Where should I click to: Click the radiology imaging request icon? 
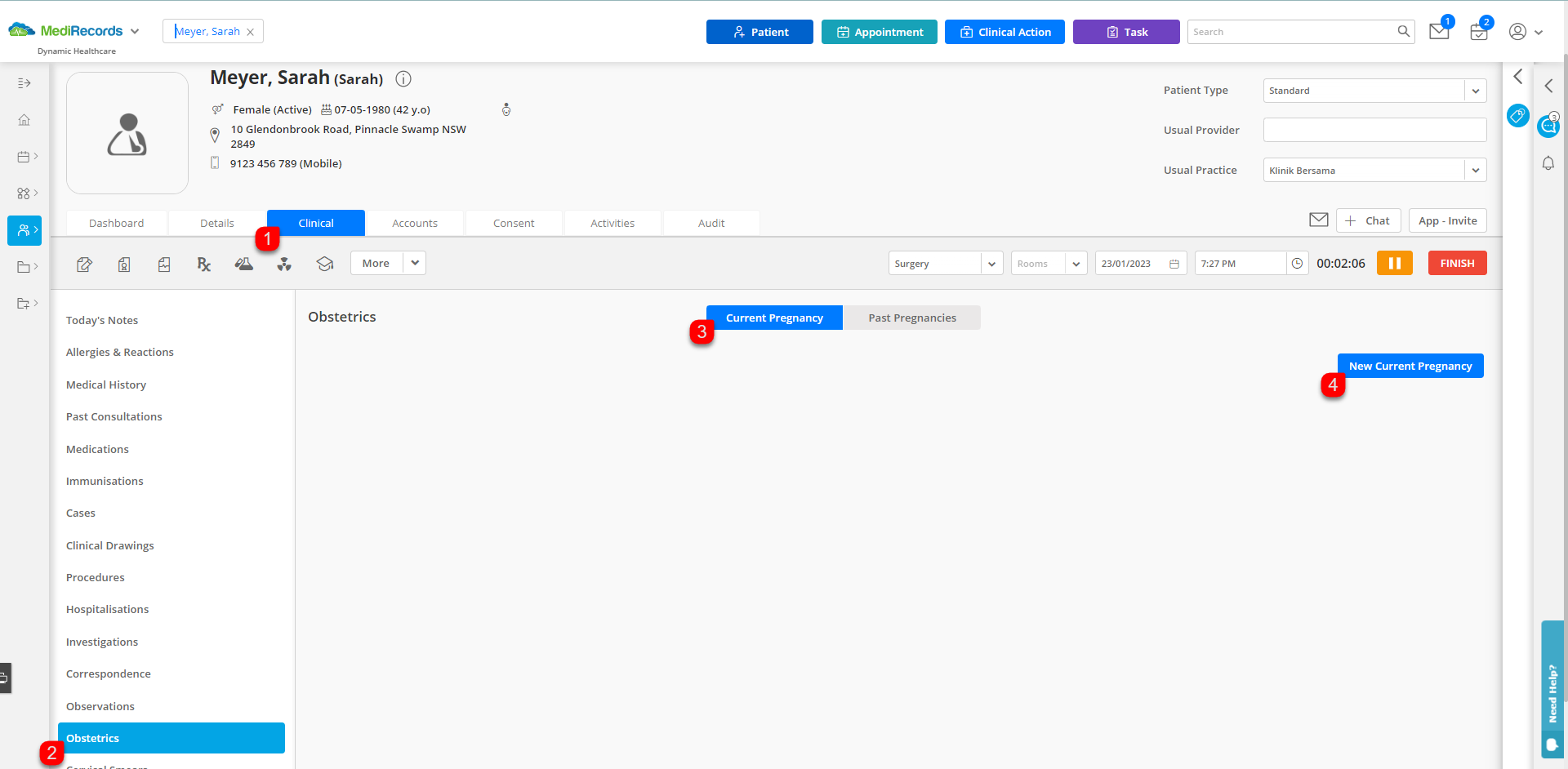click(284, 264)
